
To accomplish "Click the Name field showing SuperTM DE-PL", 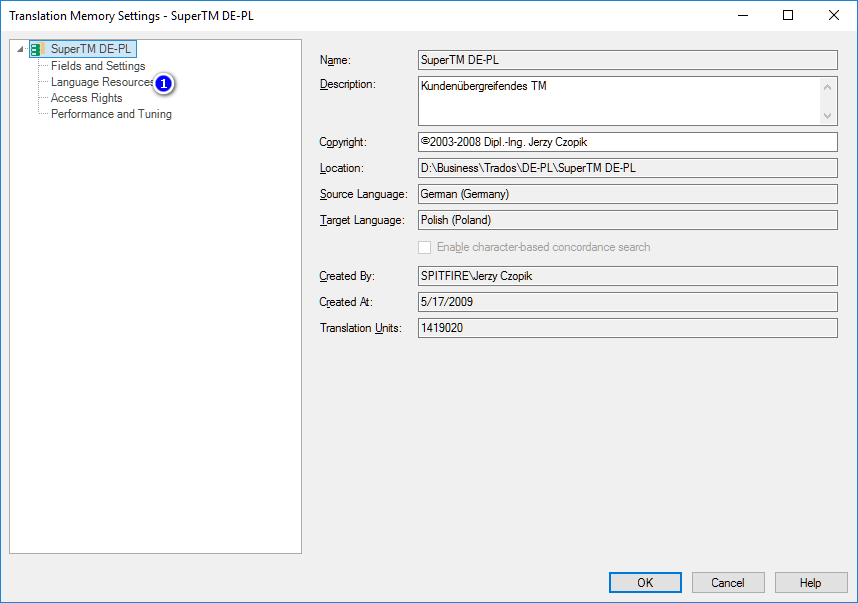I will (x=628, y=60).
